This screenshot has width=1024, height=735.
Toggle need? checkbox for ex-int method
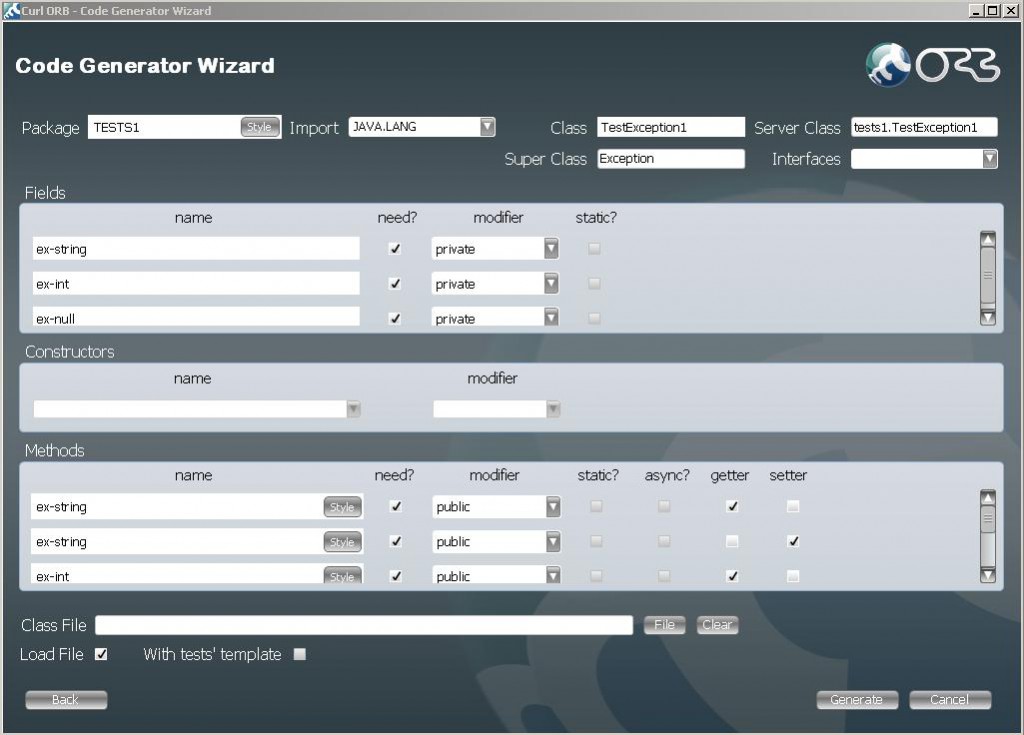pos(396,576)
